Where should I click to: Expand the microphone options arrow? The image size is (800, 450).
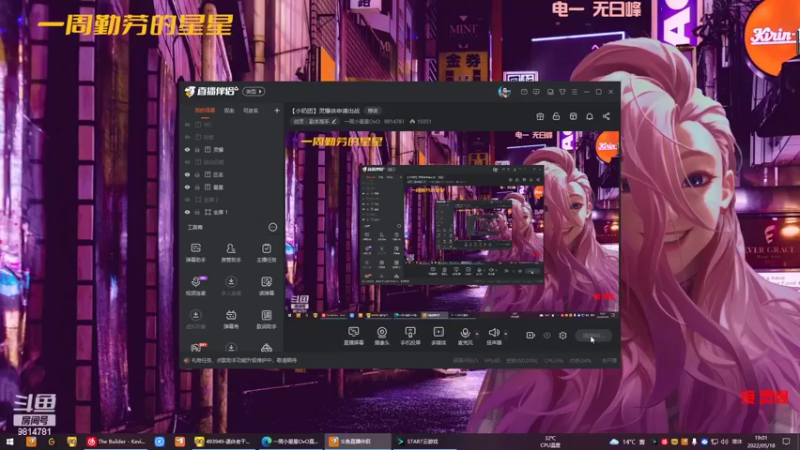point(477,334)
